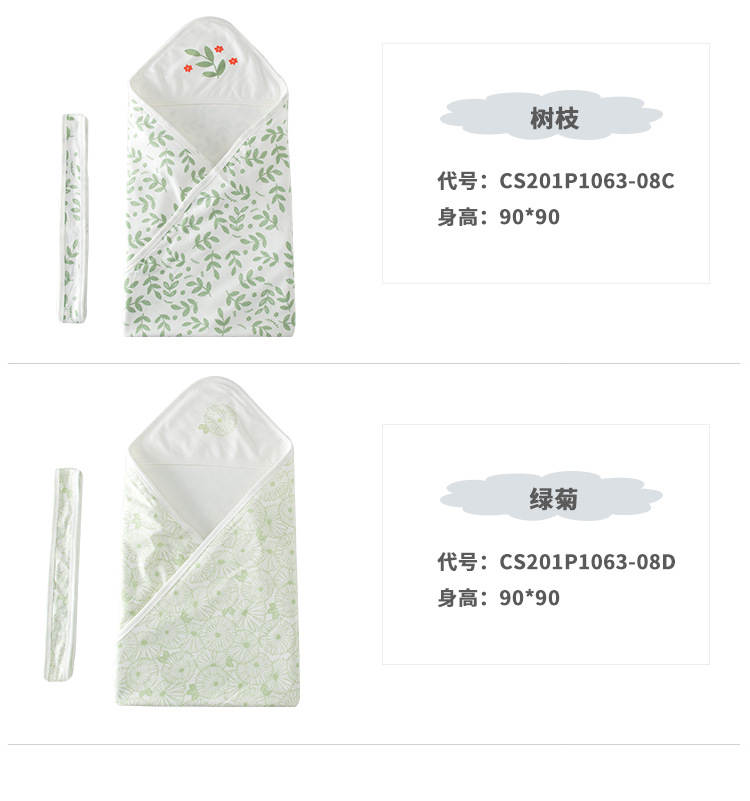Click the embroidered chrysanthemum on hood
The height and width of the screenshot is (801, 750).
tap(217, 420)
